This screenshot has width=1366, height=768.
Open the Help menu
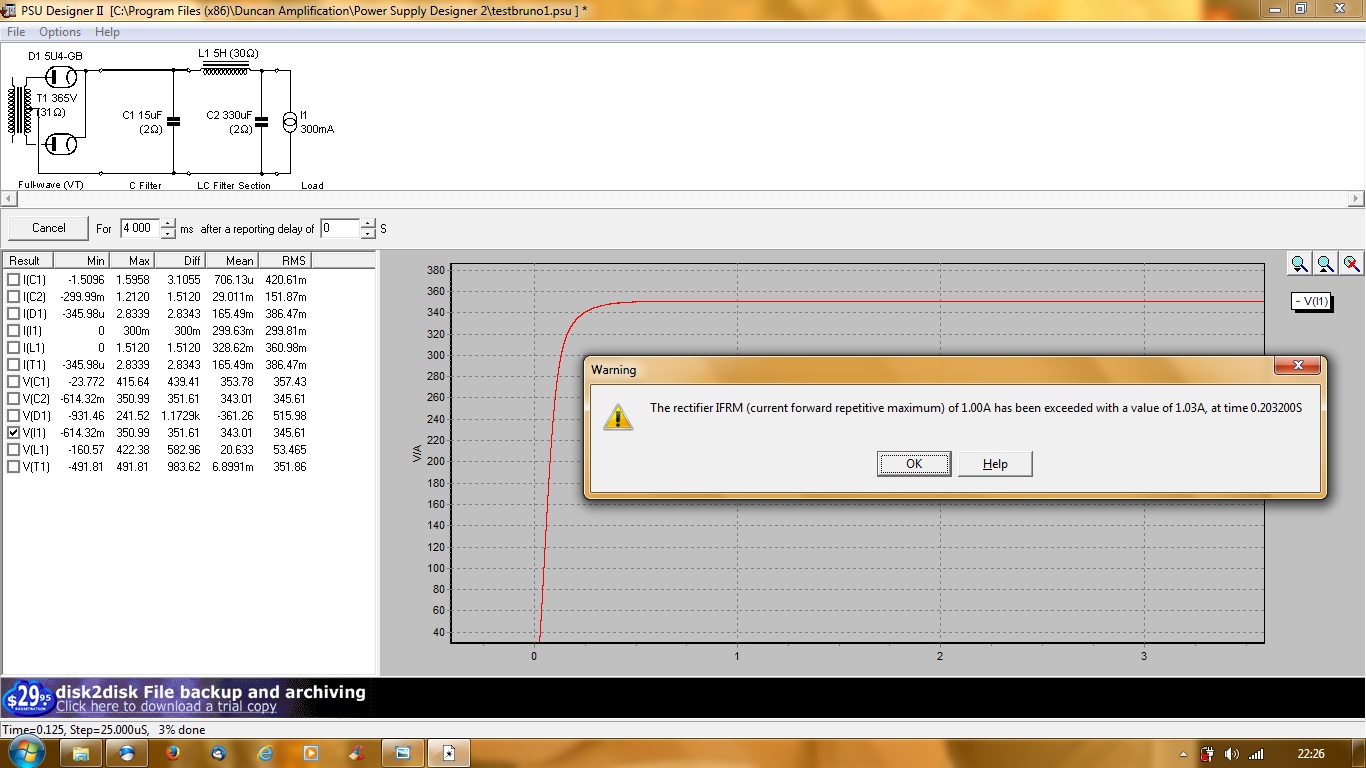107,32
